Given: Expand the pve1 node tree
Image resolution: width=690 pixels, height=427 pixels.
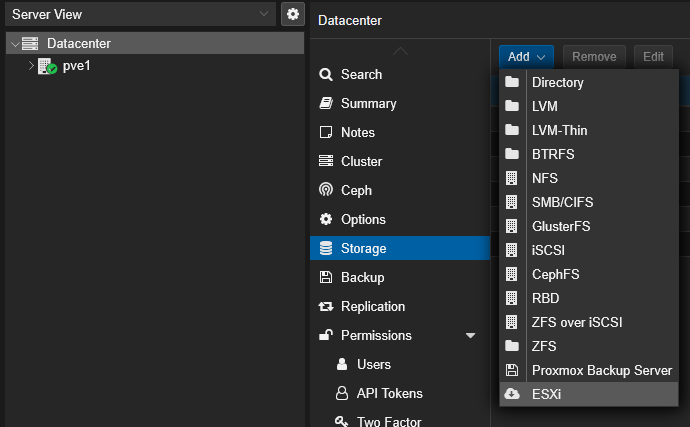Looking at the screenshot, I should pos(31,66).
